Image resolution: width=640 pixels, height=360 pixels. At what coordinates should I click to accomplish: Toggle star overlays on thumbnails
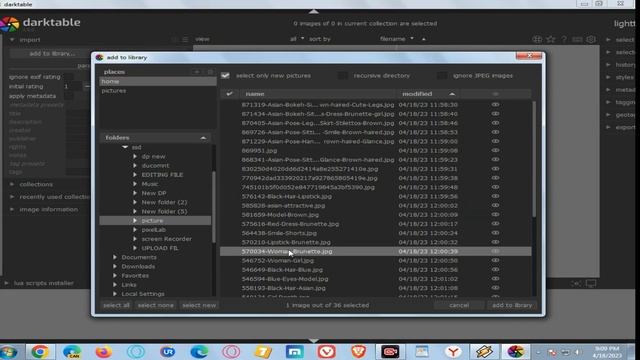pyautogui.click(x=551, y=39)
